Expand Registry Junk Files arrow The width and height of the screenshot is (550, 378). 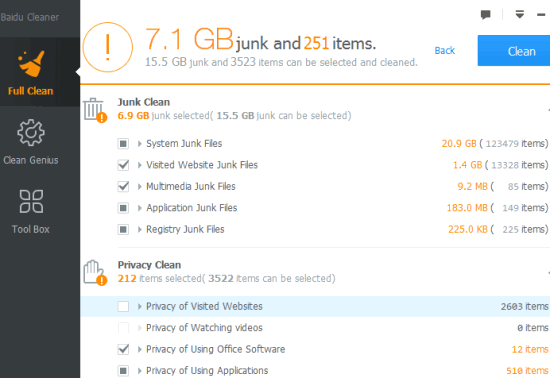140,229
